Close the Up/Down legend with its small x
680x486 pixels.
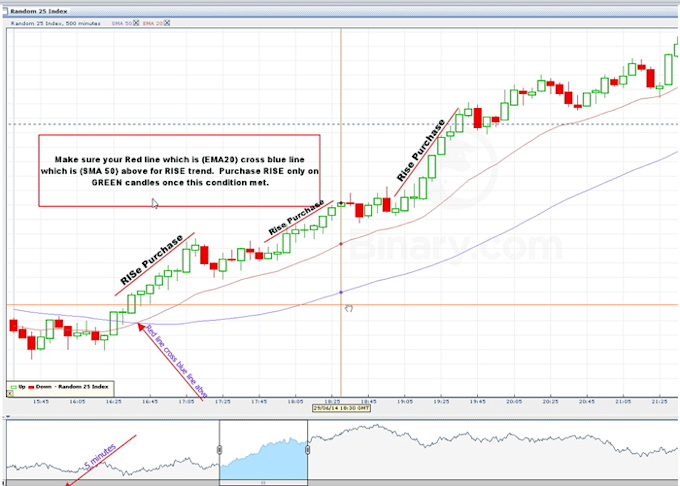pyautogui.click(x=10, y=393)
